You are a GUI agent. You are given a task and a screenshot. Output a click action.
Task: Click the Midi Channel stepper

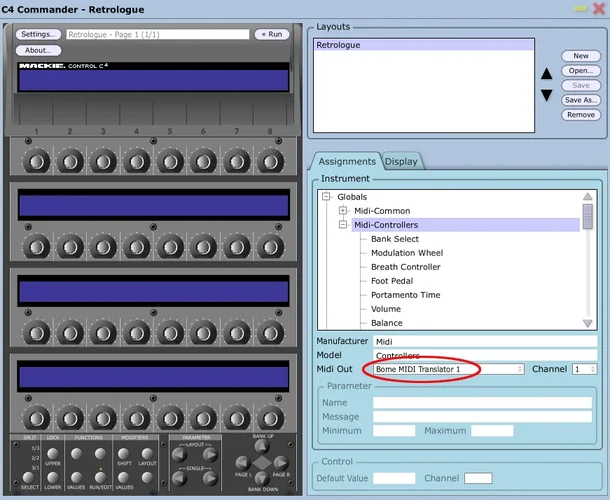point(593,369)
